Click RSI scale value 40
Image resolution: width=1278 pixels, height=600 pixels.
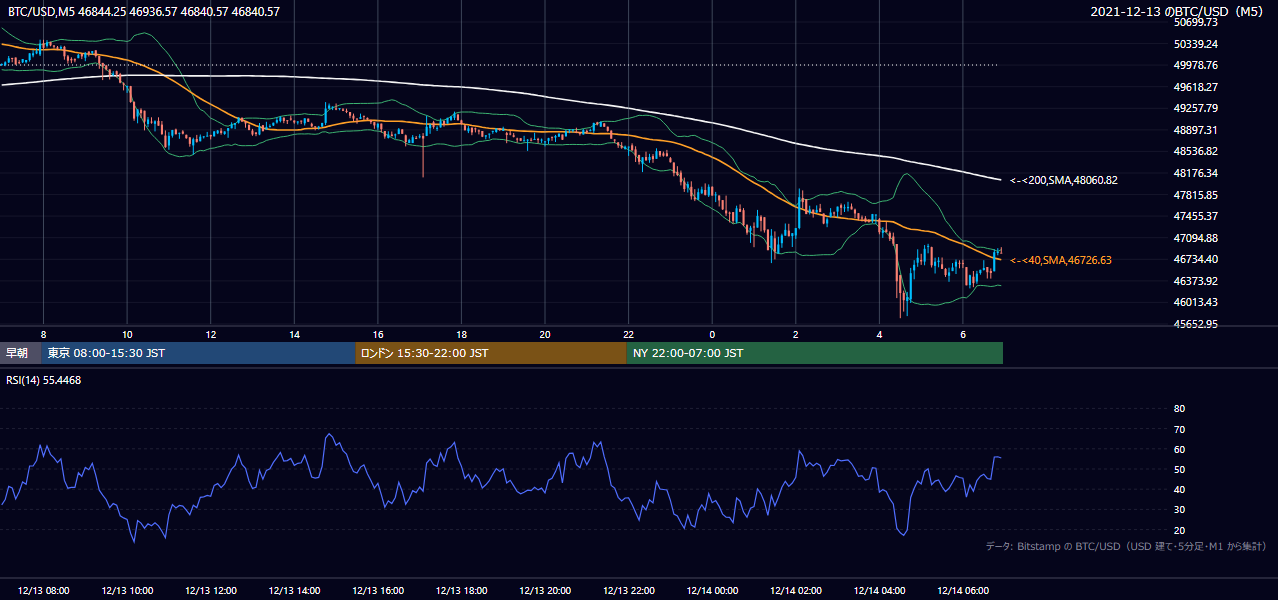click(1179, 489)
